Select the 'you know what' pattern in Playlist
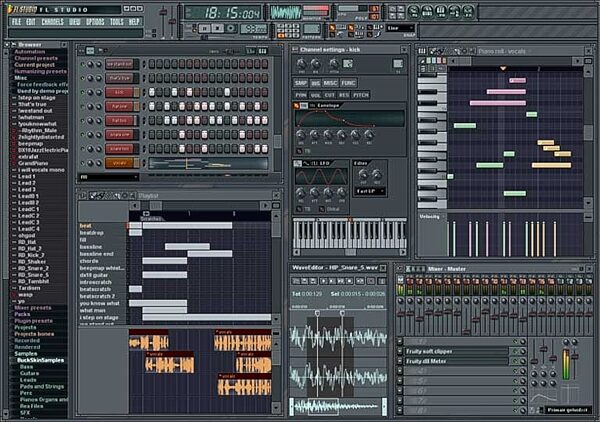 99,303
